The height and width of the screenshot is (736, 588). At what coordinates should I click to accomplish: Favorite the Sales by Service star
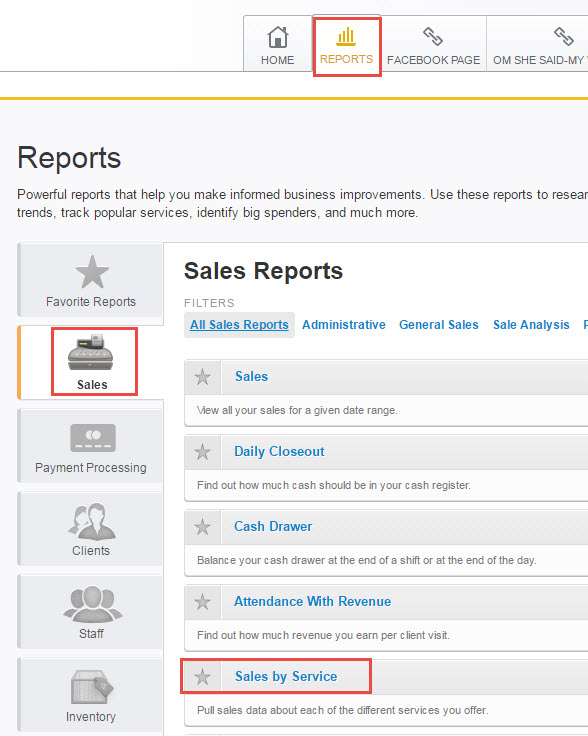click(202, 677)
